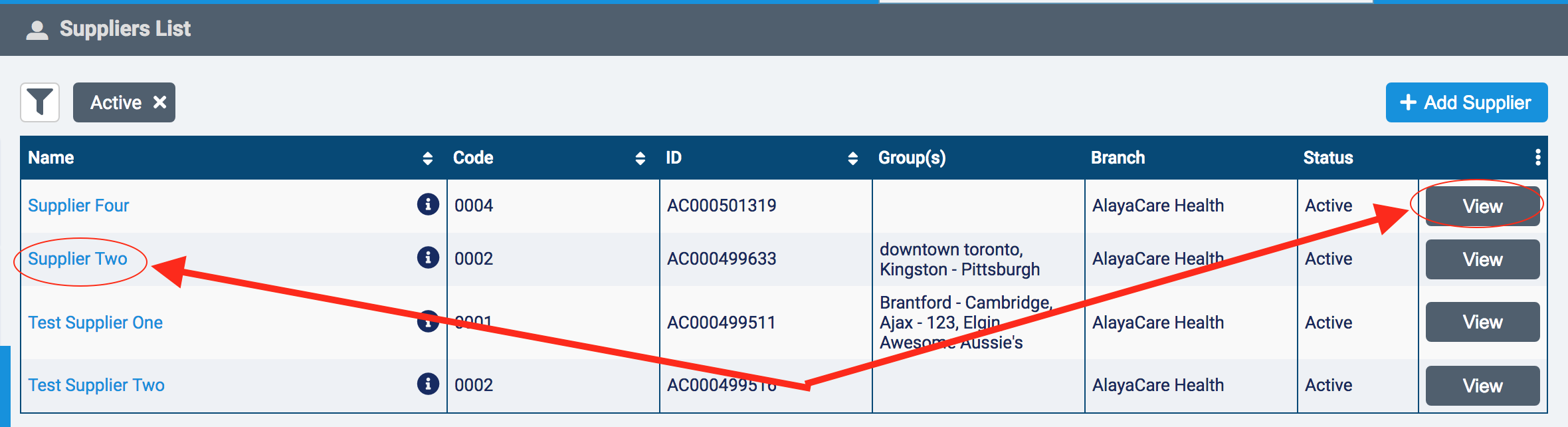View the Supplier Four record
Viewport: 1568px width, 427px height.
tap(1482, 206)
